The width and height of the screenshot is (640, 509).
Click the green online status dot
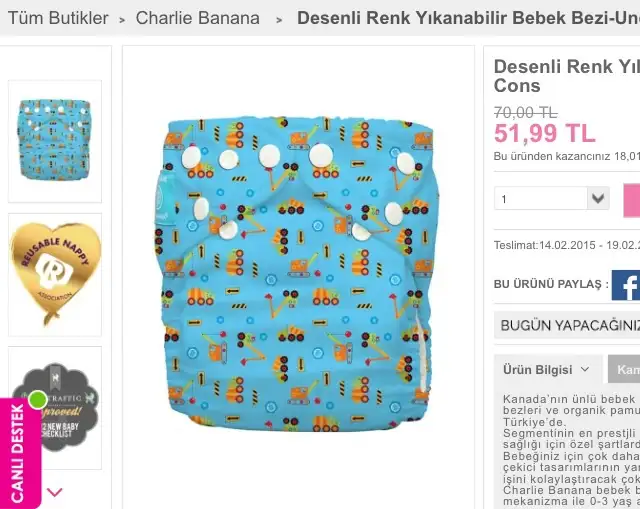(38, 400)
